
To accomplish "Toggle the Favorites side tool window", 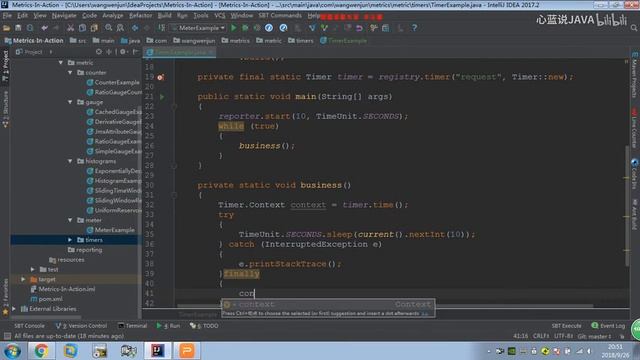I will click(x=5, y=297).
